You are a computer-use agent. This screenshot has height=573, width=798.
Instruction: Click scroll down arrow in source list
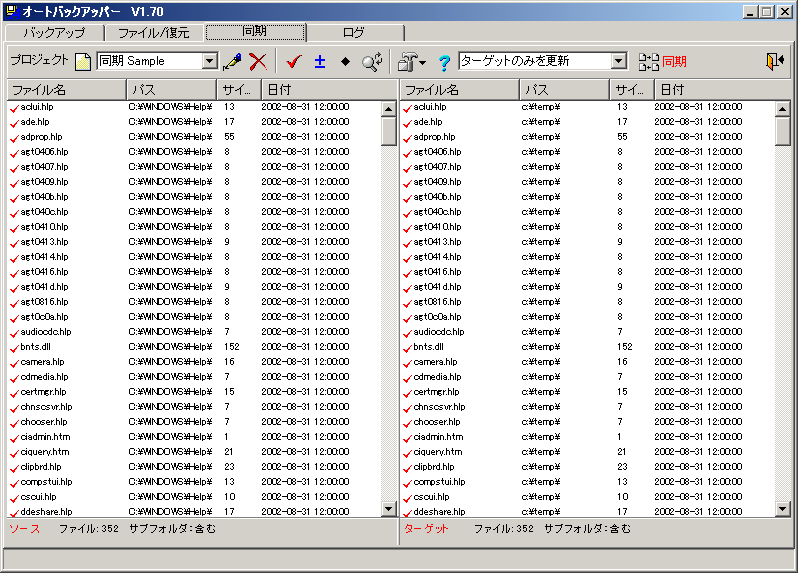click(x=388, y=508)
